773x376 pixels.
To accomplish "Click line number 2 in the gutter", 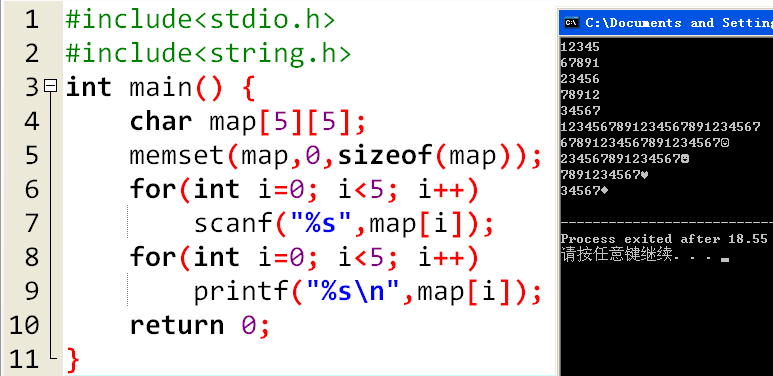I will (x=32, y=53).
